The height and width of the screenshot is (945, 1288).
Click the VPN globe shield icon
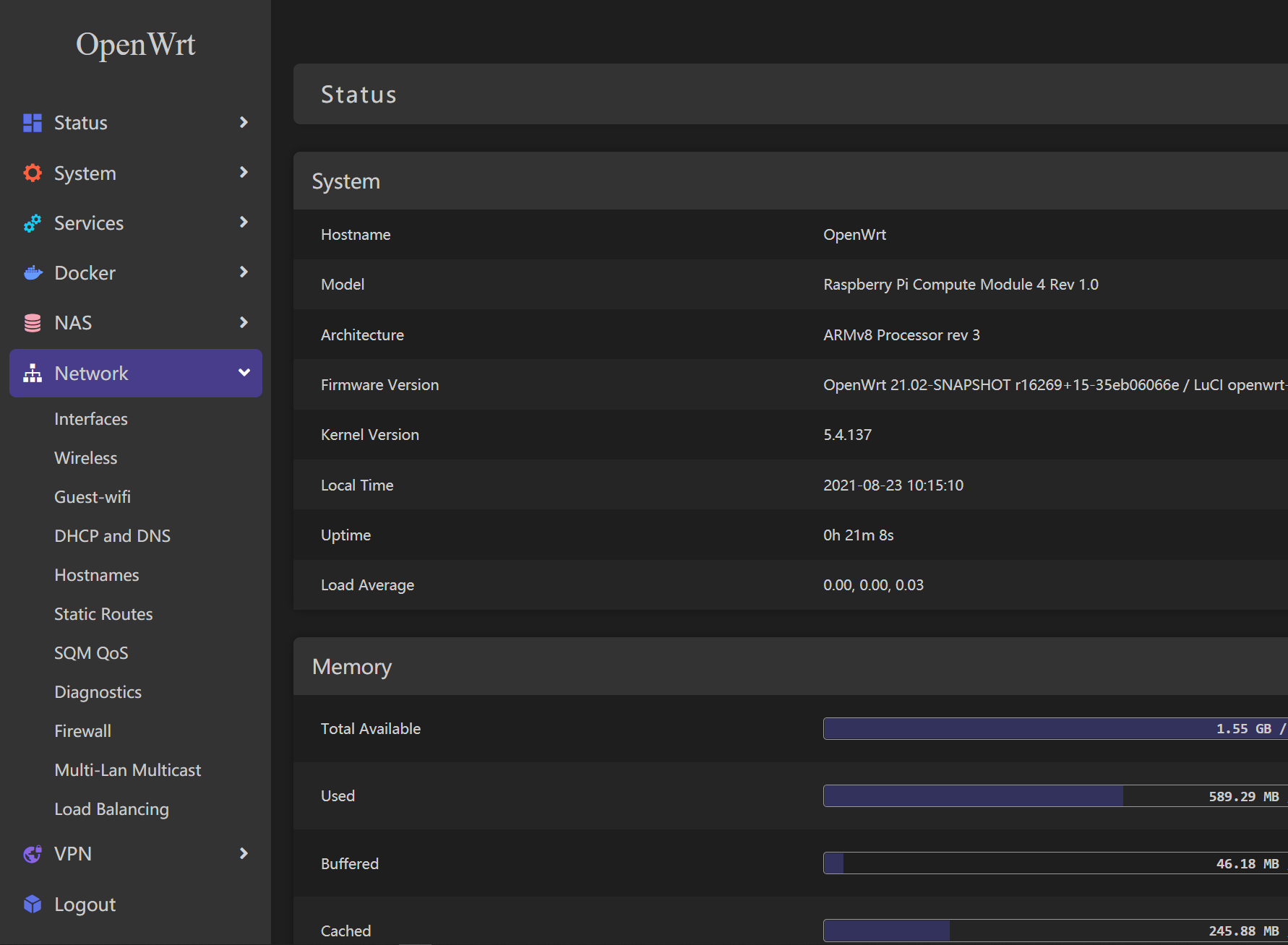pyautogui.click(x=33, y=854)
